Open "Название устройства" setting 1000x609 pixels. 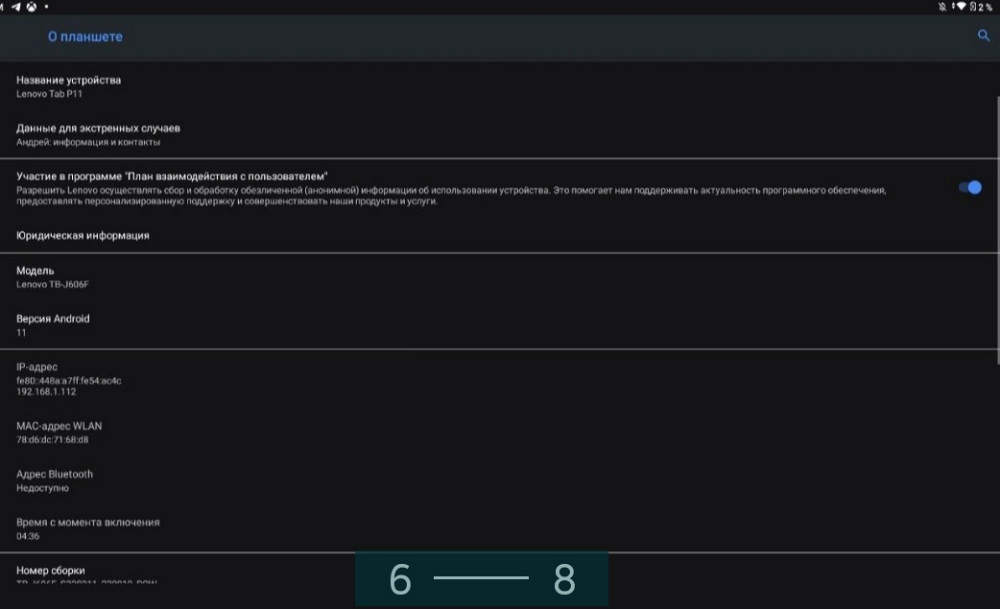(x=68, y=86)
